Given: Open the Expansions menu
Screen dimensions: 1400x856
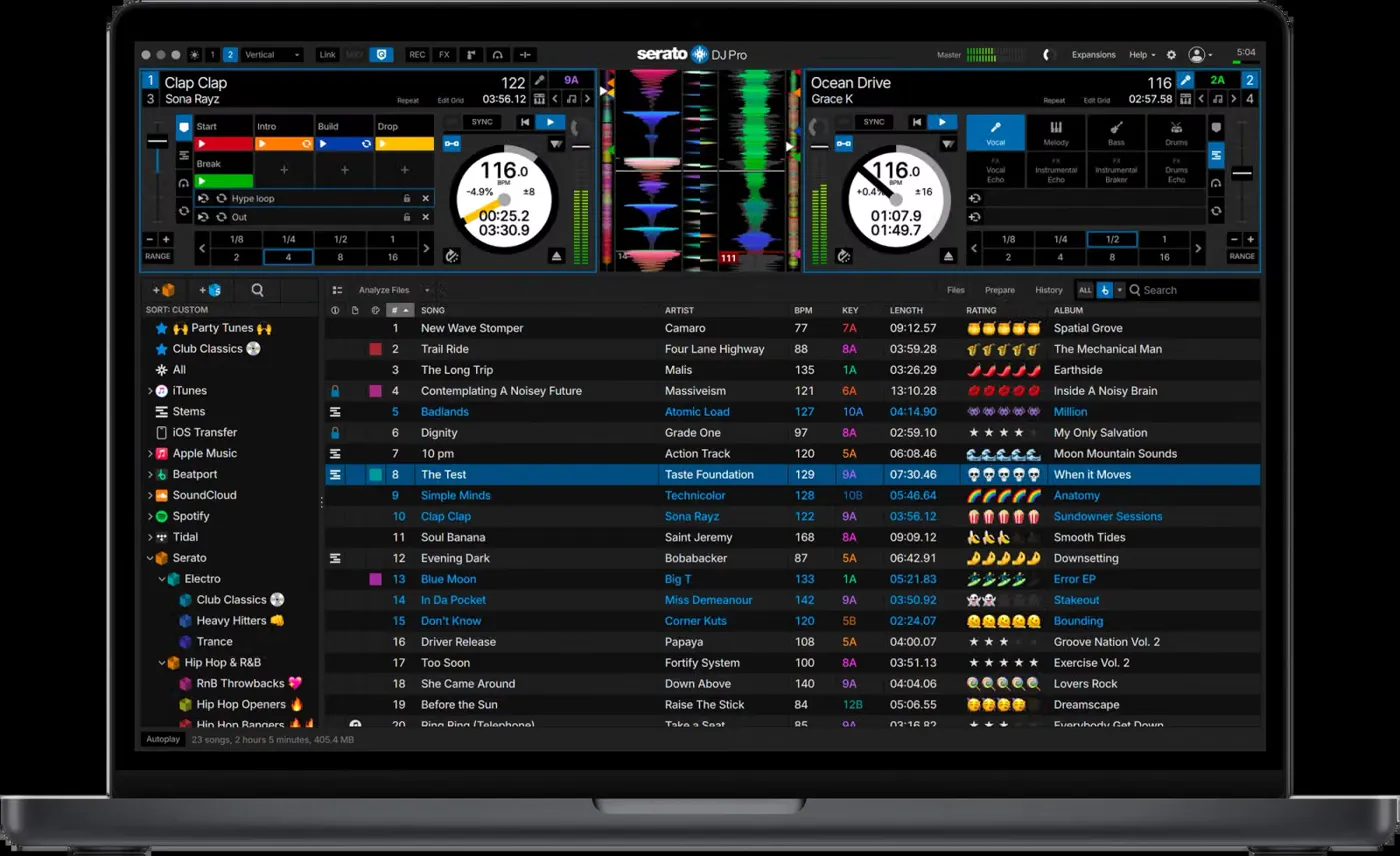Looking at the screenshot, I should tap(1094, 55).
